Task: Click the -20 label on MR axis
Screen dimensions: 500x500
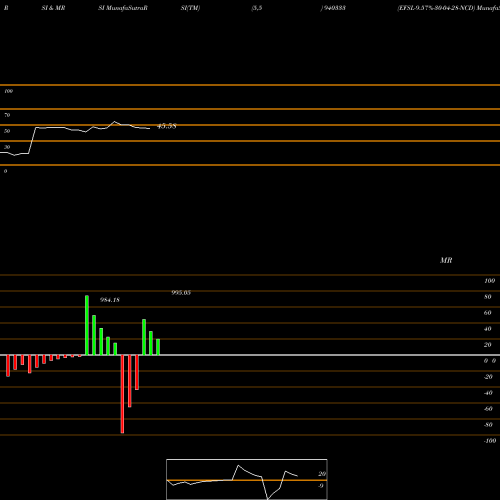Action: click(x=488, y=377)
